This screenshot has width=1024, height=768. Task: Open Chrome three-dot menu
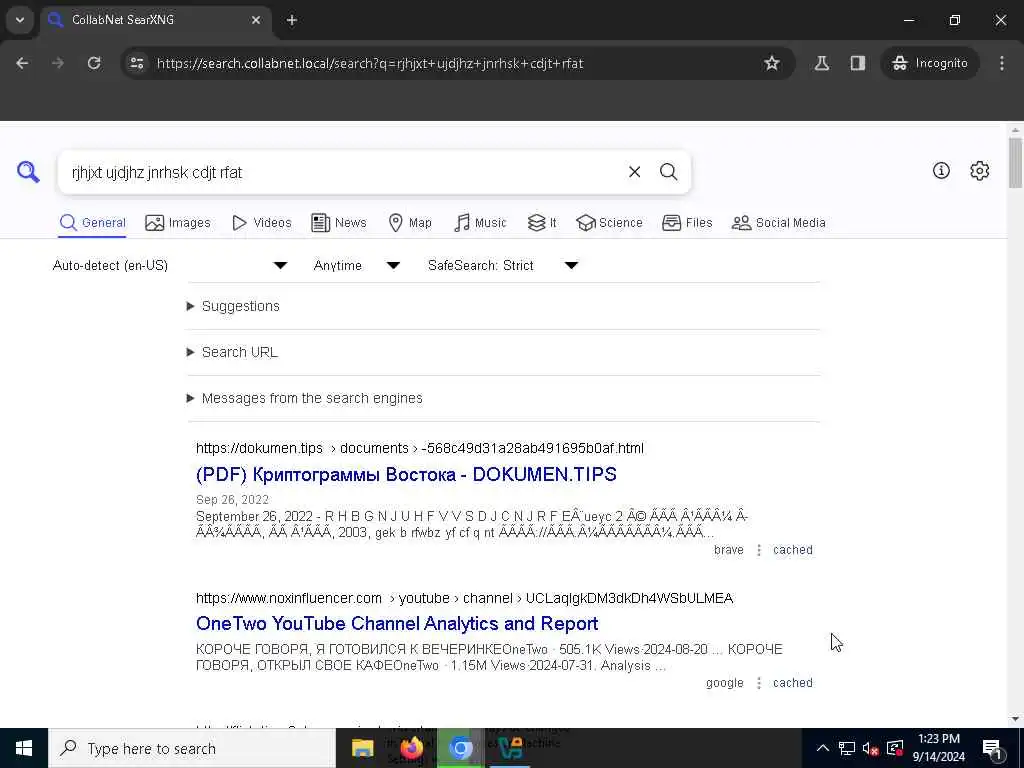point(1002,63)
